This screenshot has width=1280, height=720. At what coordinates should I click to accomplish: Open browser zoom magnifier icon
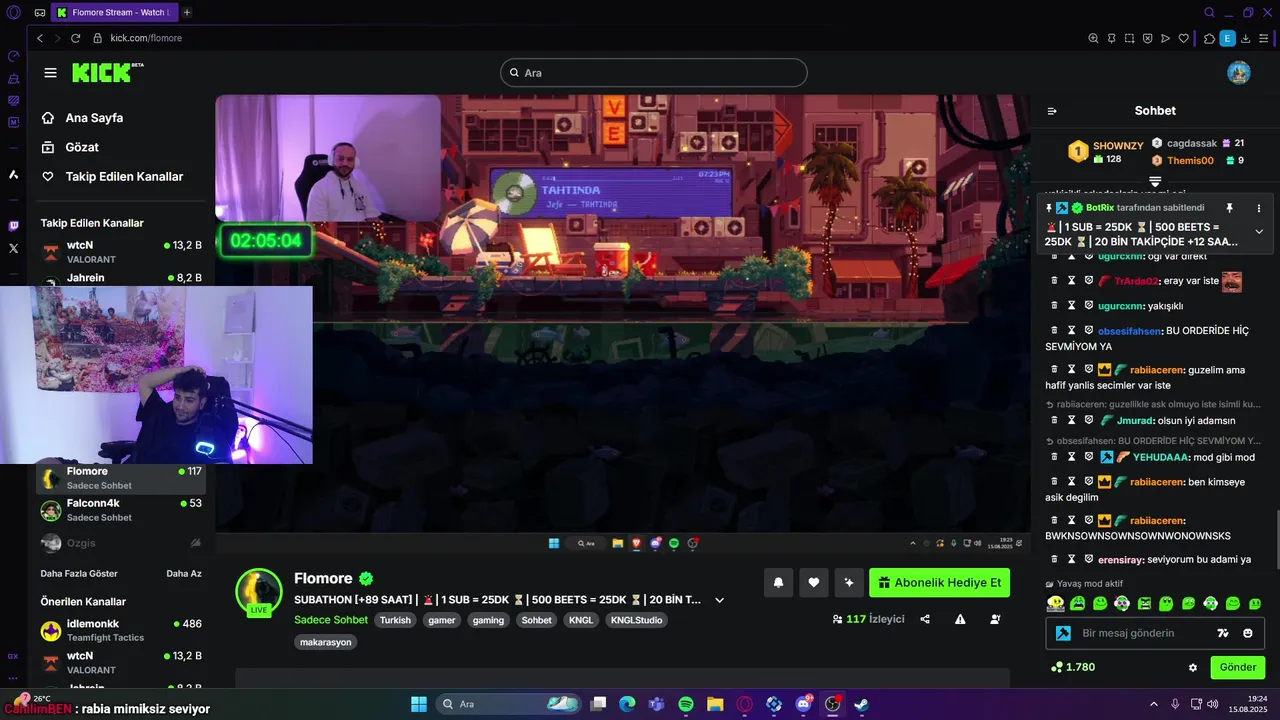1093,38
